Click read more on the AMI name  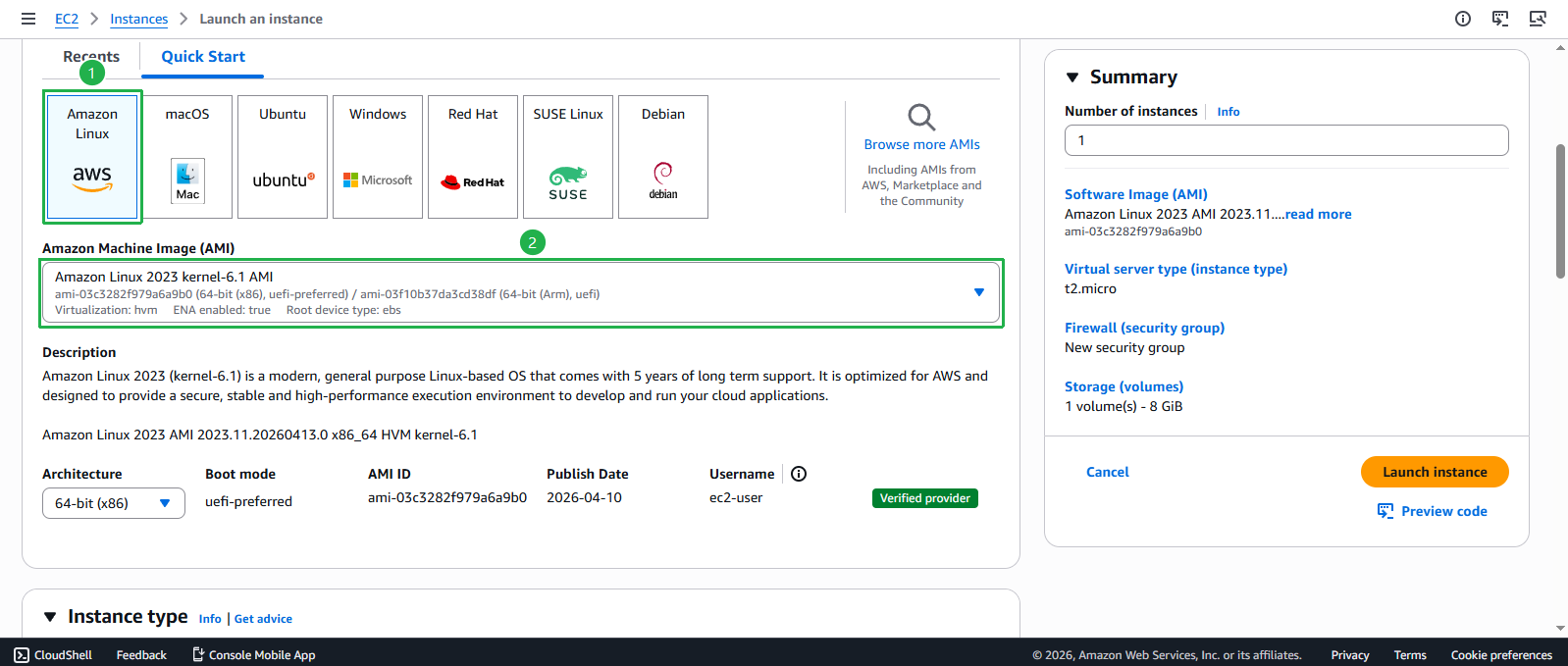[x=1319, y=214]
